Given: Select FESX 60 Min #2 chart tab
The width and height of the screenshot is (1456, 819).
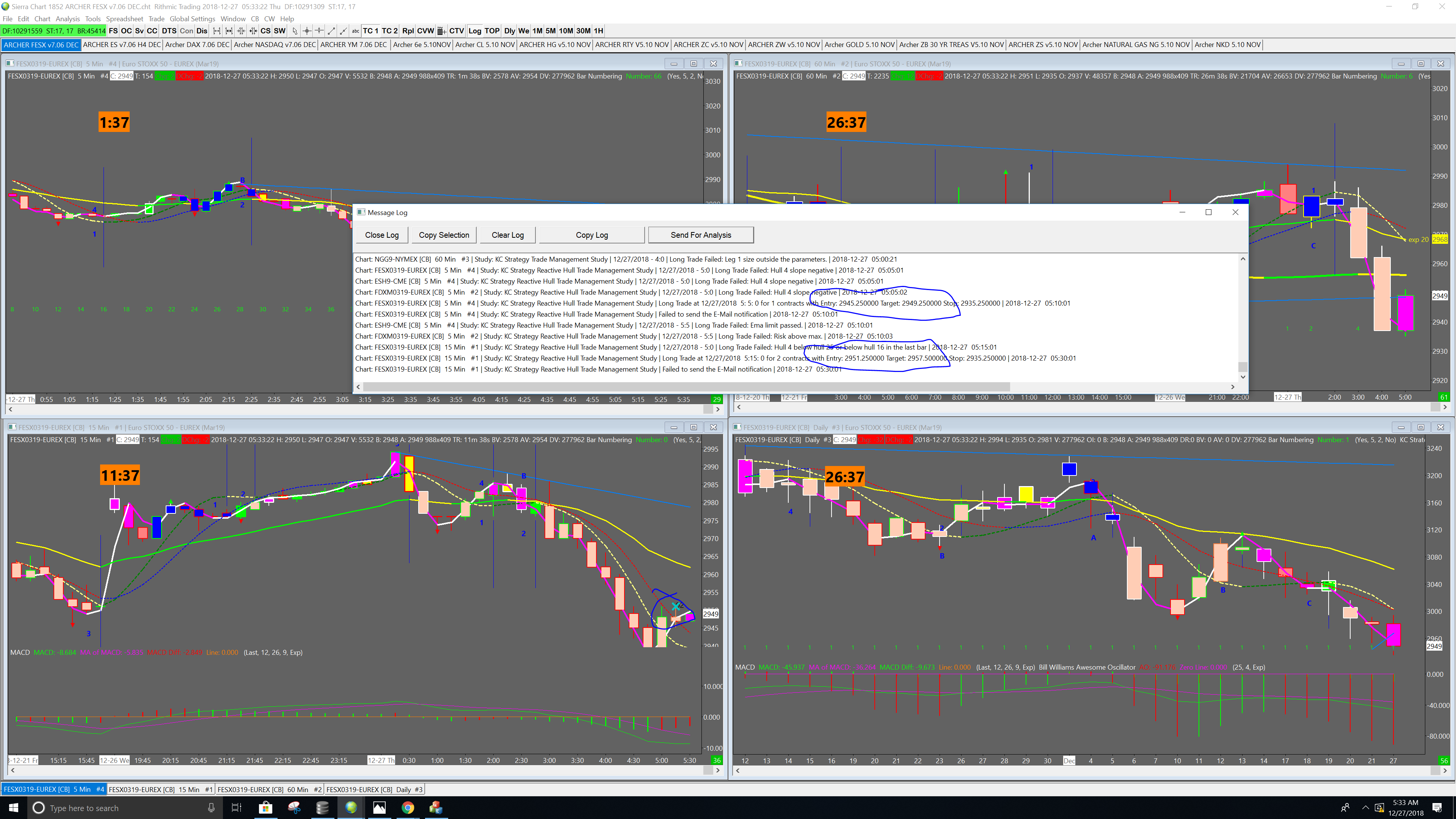Looking at the screenshot, I should point(269,789).
